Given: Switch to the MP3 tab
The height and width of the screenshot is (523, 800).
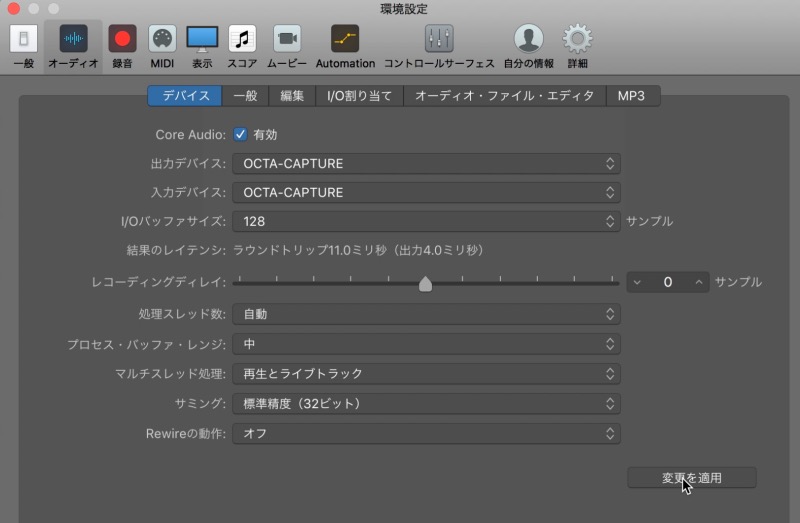Looking at the screenshot, I should tap(632, 96).
